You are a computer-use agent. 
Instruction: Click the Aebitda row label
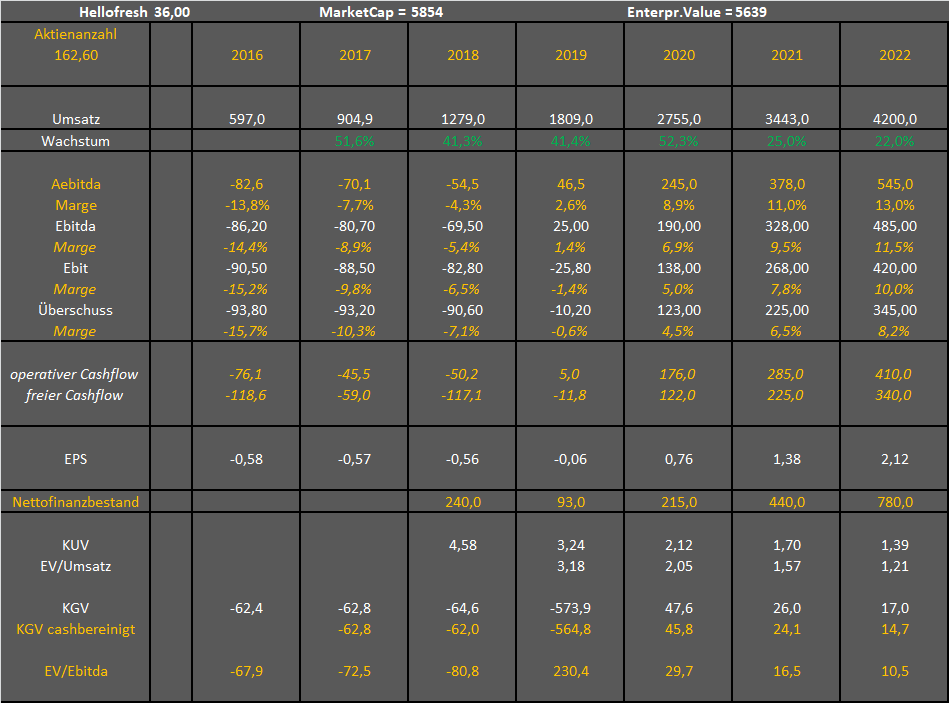pyautogui.click(x=76, y=184)
